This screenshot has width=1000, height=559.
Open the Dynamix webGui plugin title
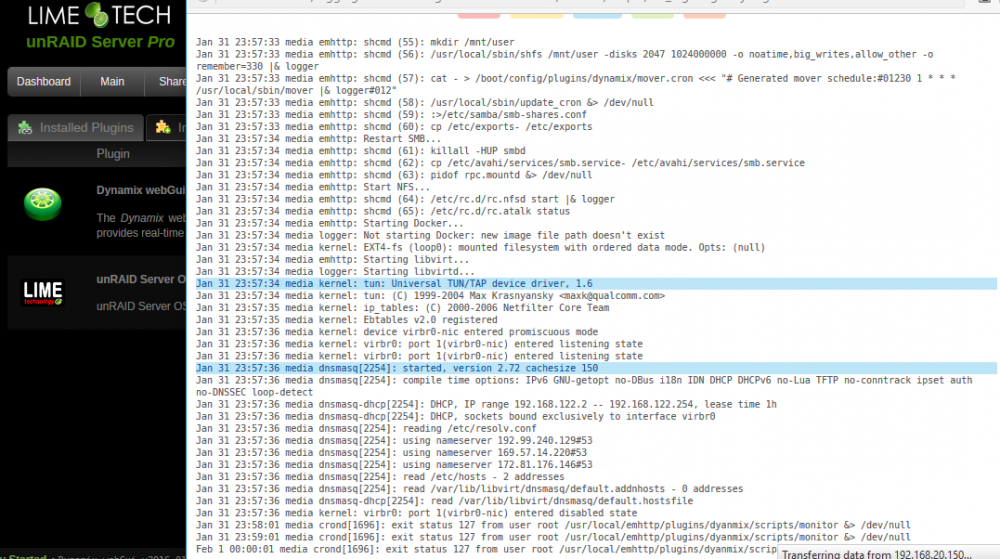(140, 190)
